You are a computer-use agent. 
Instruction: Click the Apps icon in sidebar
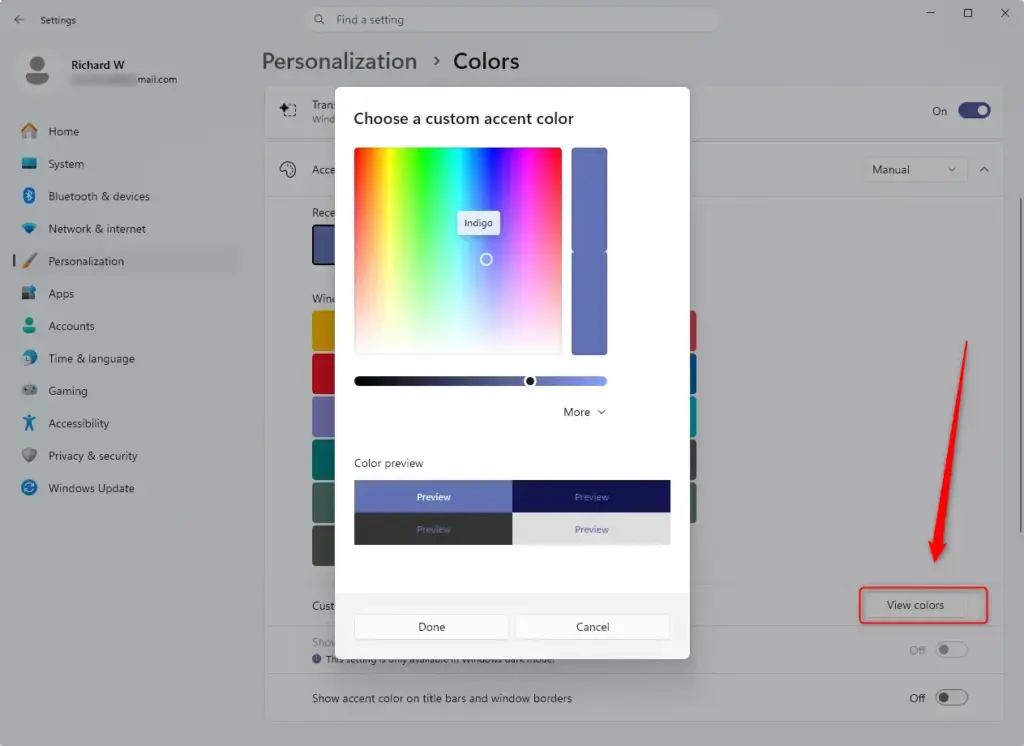(x=29, y=293)
